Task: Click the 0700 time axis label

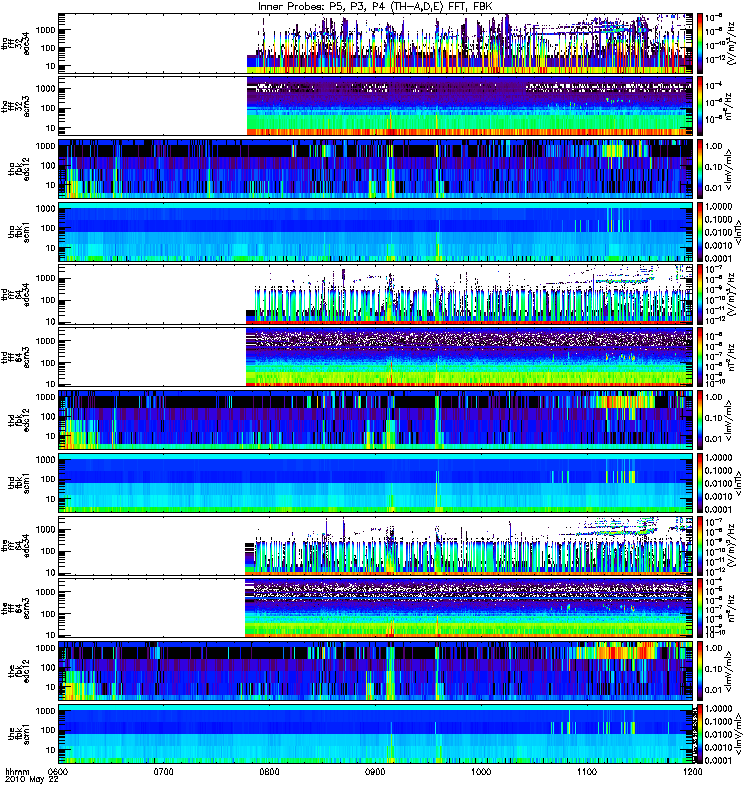Action: tap(164, 771)
